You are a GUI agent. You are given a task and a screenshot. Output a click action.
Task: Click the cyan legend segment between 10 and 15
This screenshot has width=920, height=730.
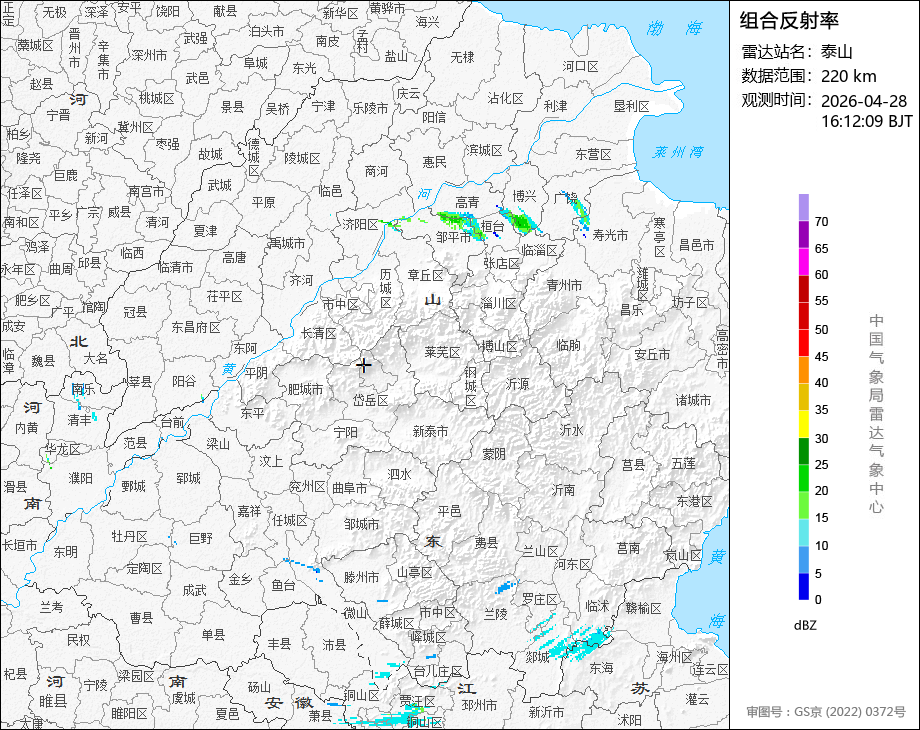pyautogui.click(x=804, y=532)
